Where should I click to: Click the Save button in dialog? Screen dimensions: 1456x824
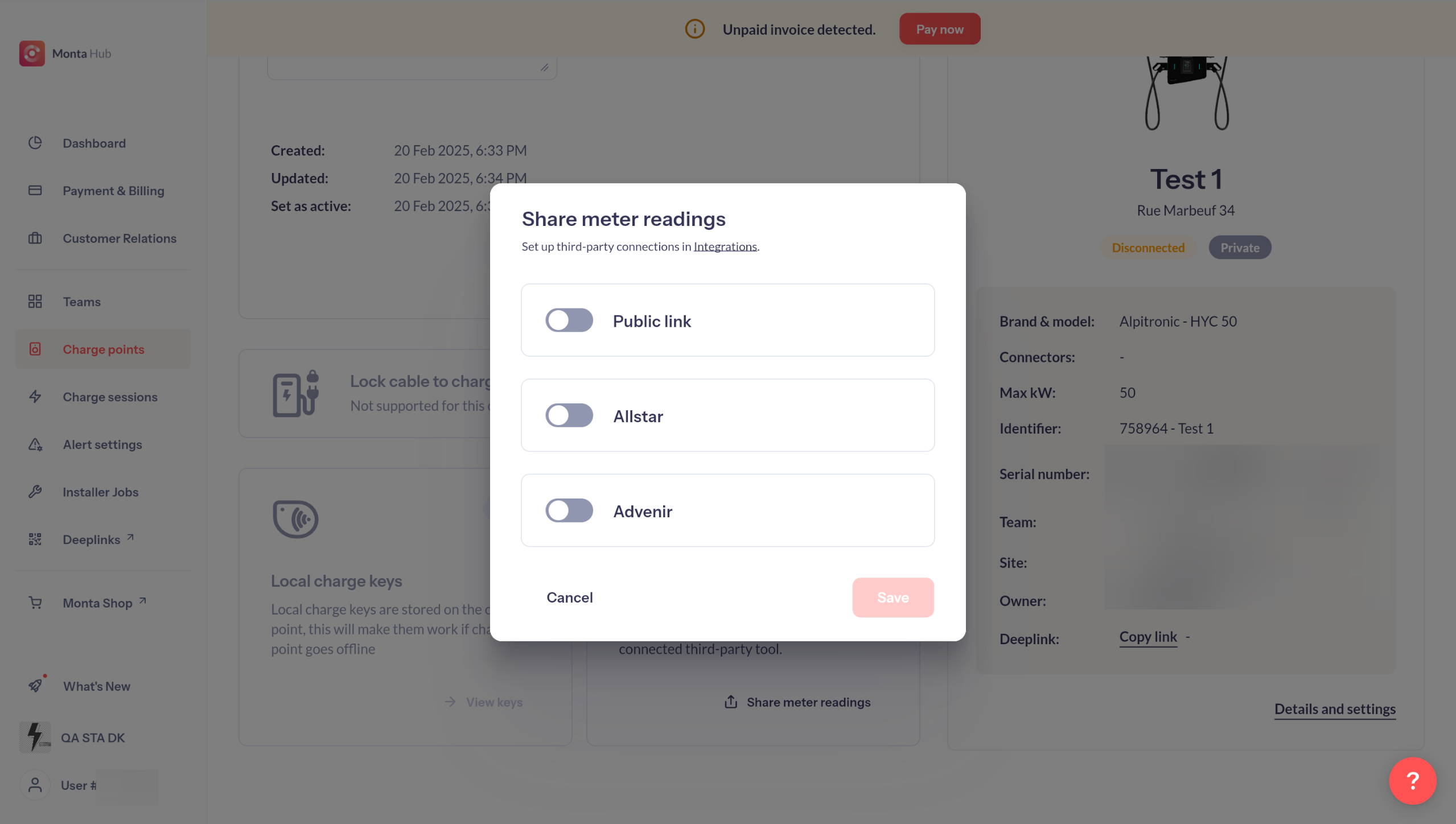click(893, 598)
